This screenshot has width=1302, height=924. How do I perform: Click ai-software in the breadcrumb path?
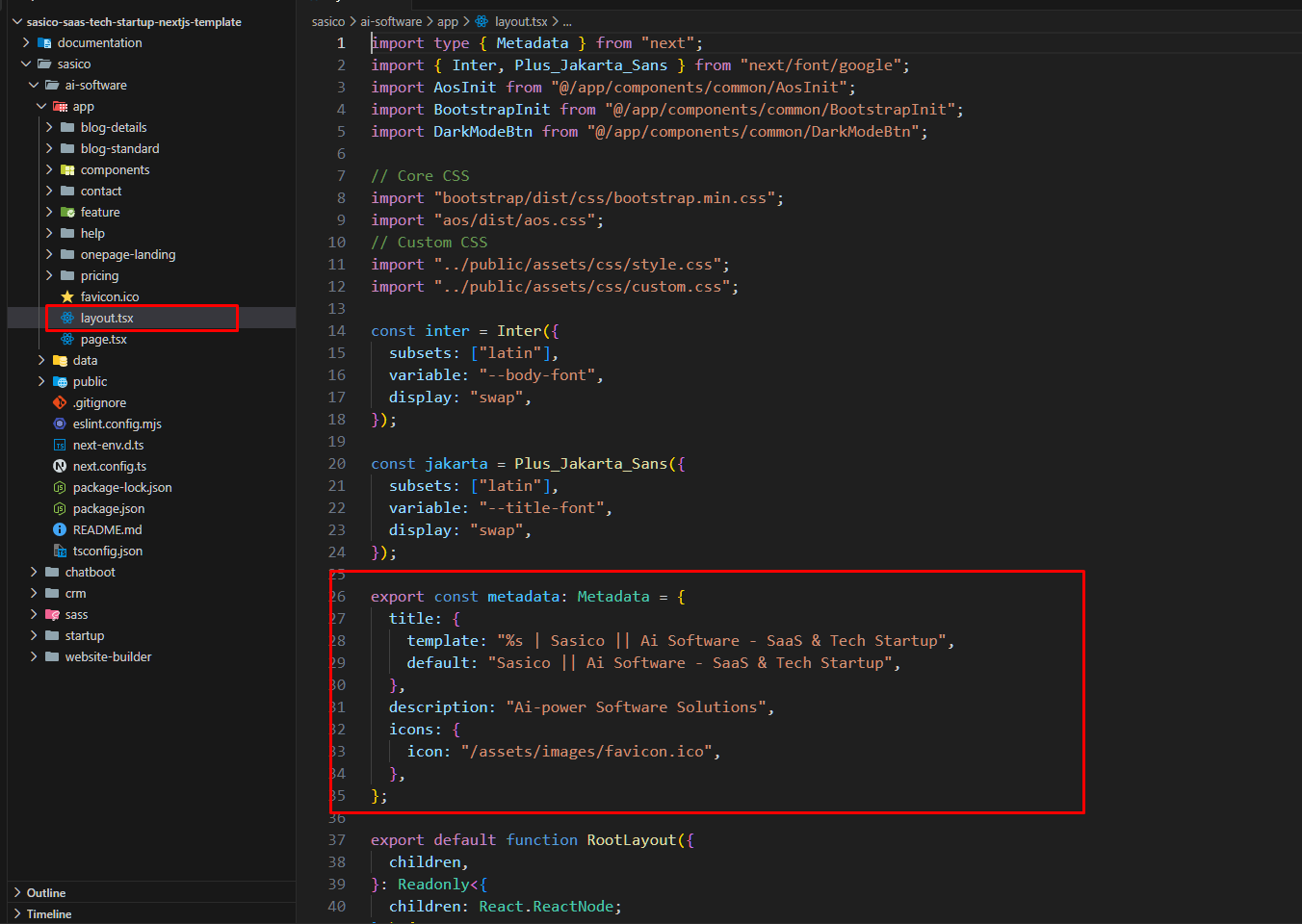point(391,21)
